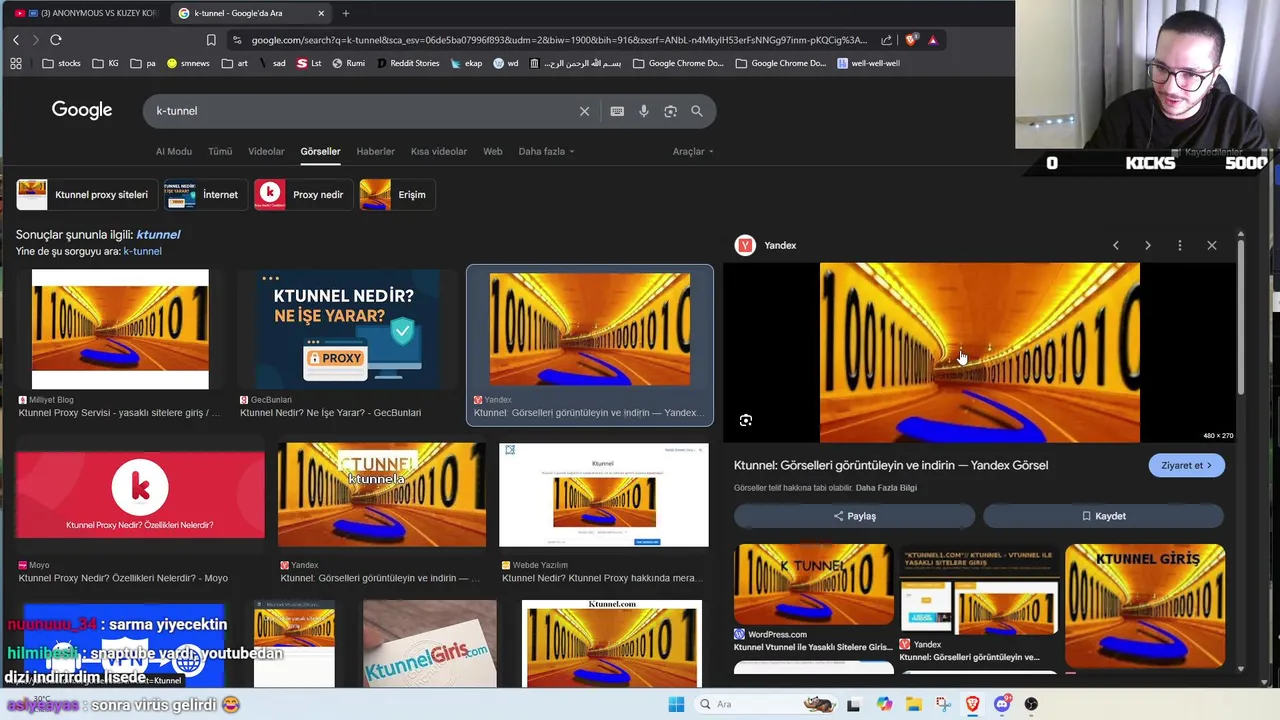Search by image with the Lens camera icon

pyautogui.click(x=671, y=111)
